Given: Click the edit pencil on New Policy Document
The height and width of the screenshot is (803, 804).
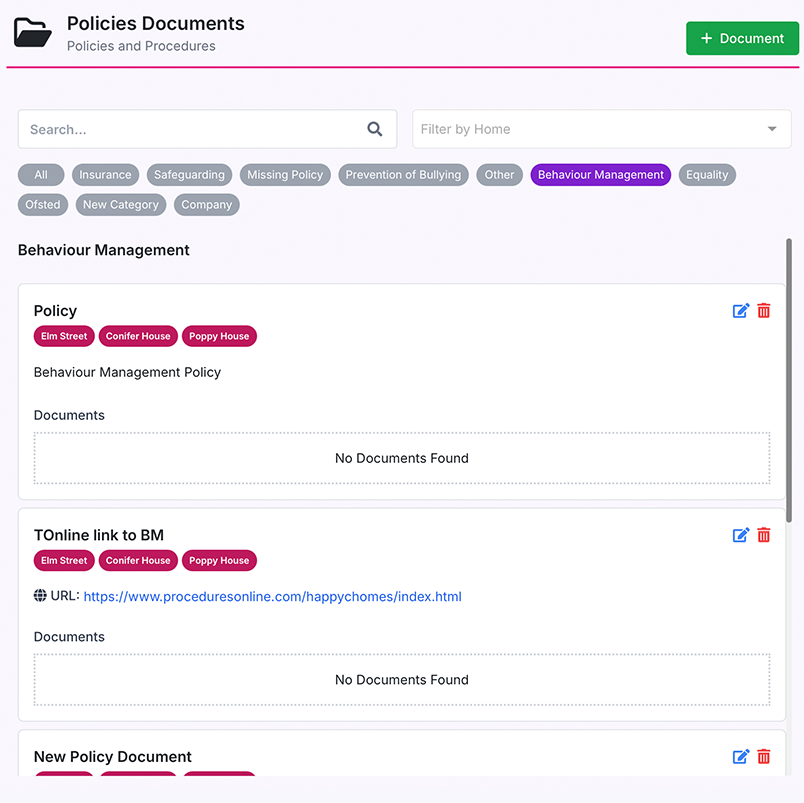Looking at the screenshot, I should (x=740, y=757).
